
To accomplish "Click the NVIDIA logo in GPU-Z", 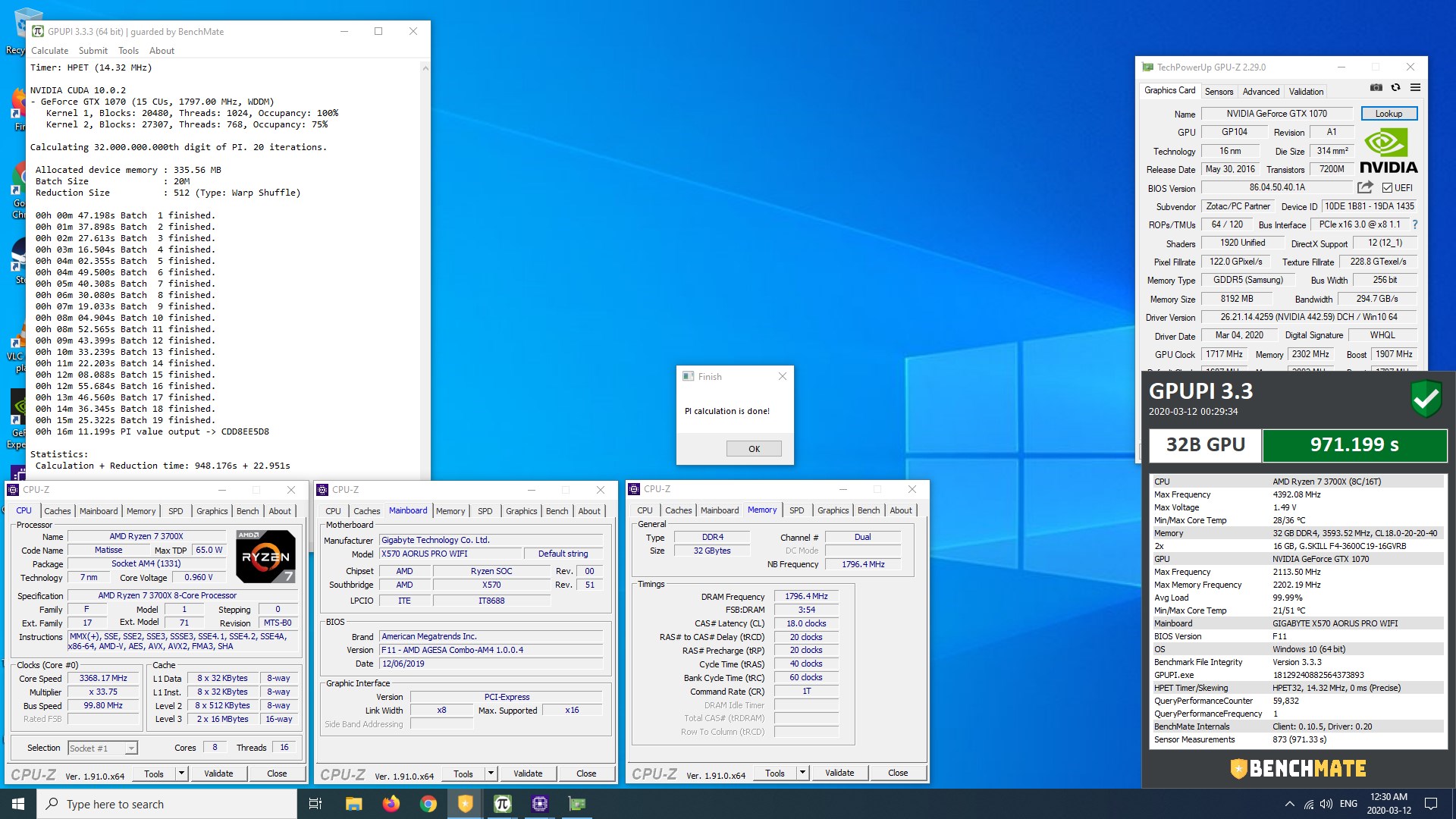I will click(x=1389, y=152).
